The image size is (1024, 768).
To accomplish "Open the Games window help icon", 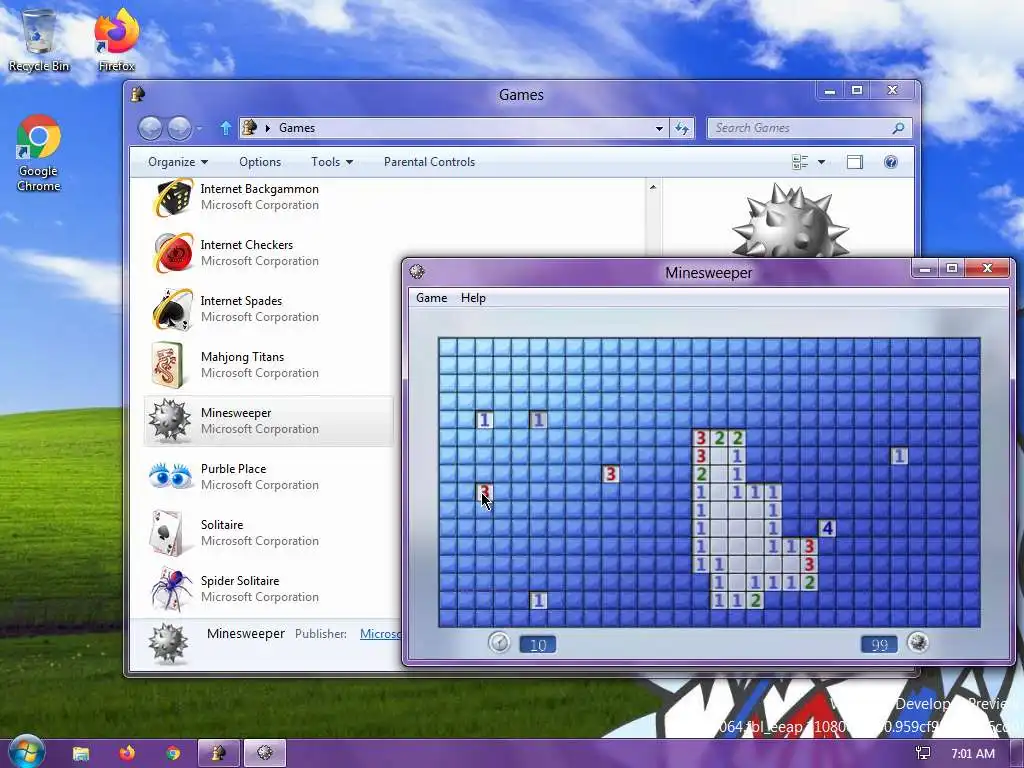I will [891, 162].
